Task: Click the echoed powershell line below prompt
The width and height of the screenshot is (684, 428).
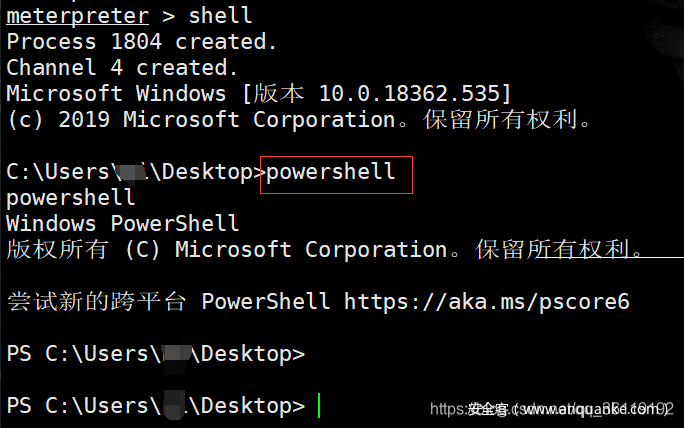Action: 70,198
